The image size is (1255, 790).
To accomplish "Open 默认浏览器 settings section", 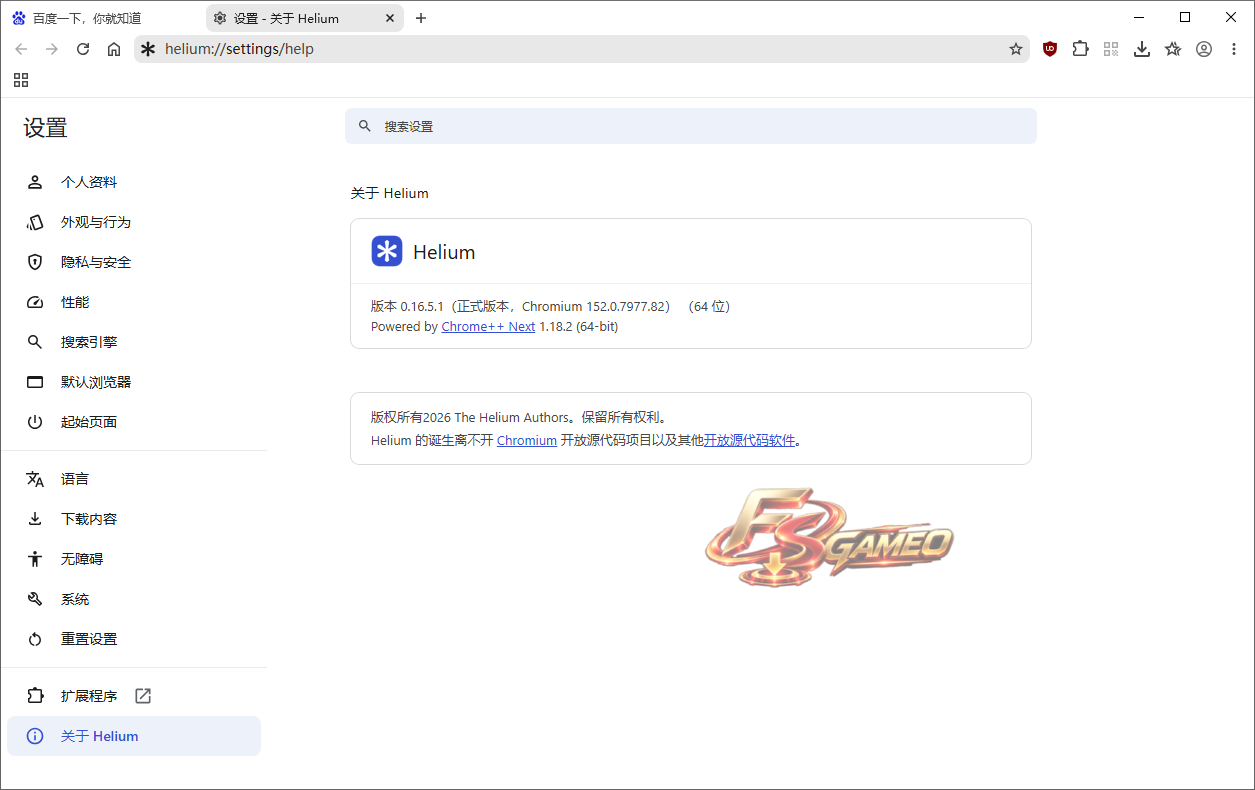I will click(134, 382).
